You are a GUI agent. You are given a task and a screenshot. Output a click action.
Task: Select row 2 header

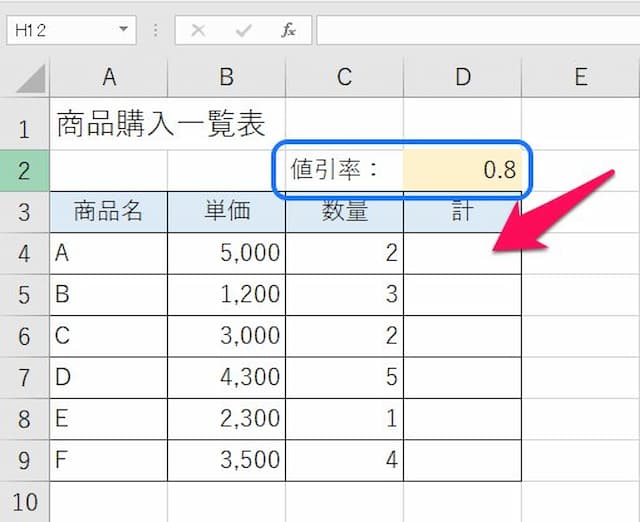tap(24, 171)
